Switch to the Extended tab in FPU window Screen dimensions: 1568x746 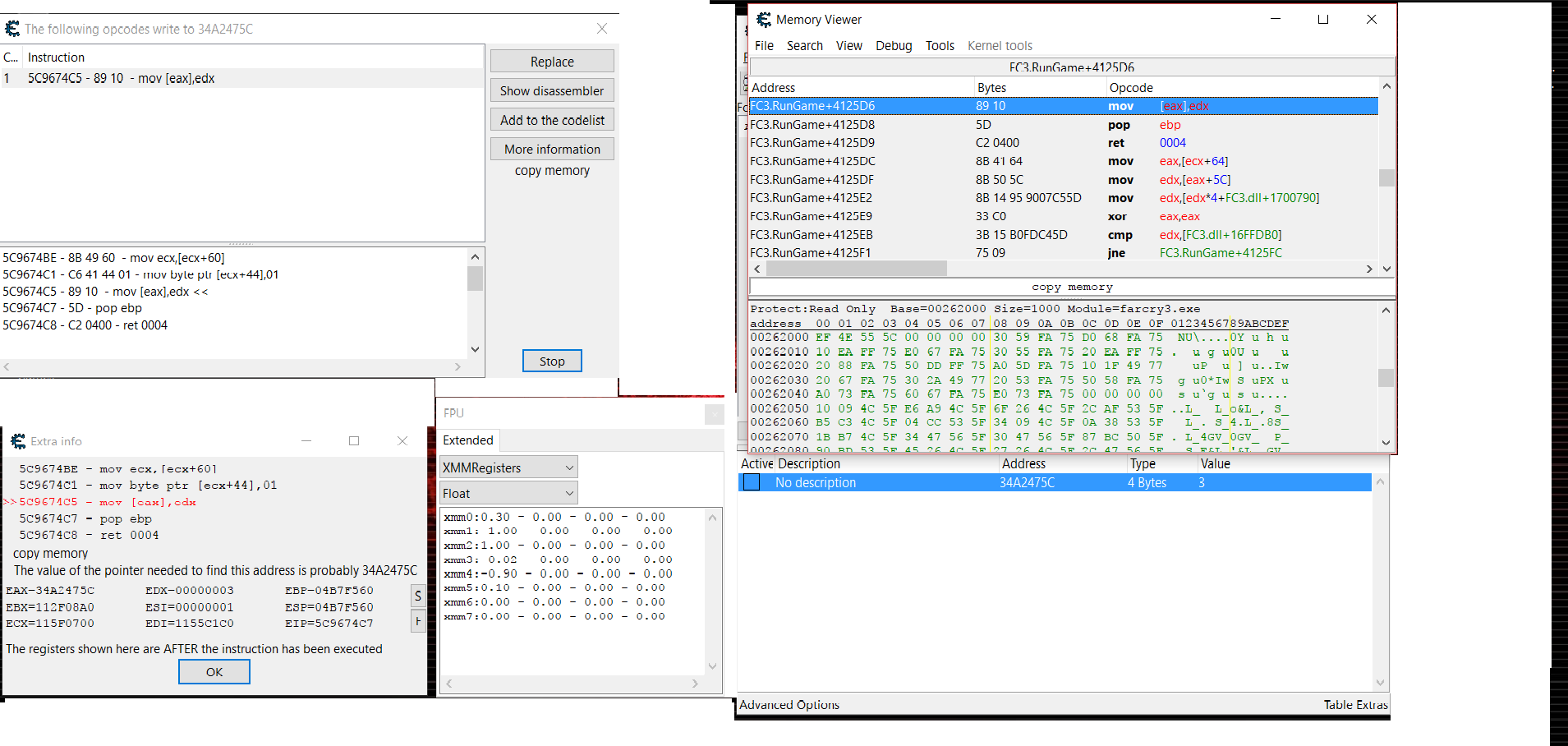pyautogui.click(x=468, y=440)
